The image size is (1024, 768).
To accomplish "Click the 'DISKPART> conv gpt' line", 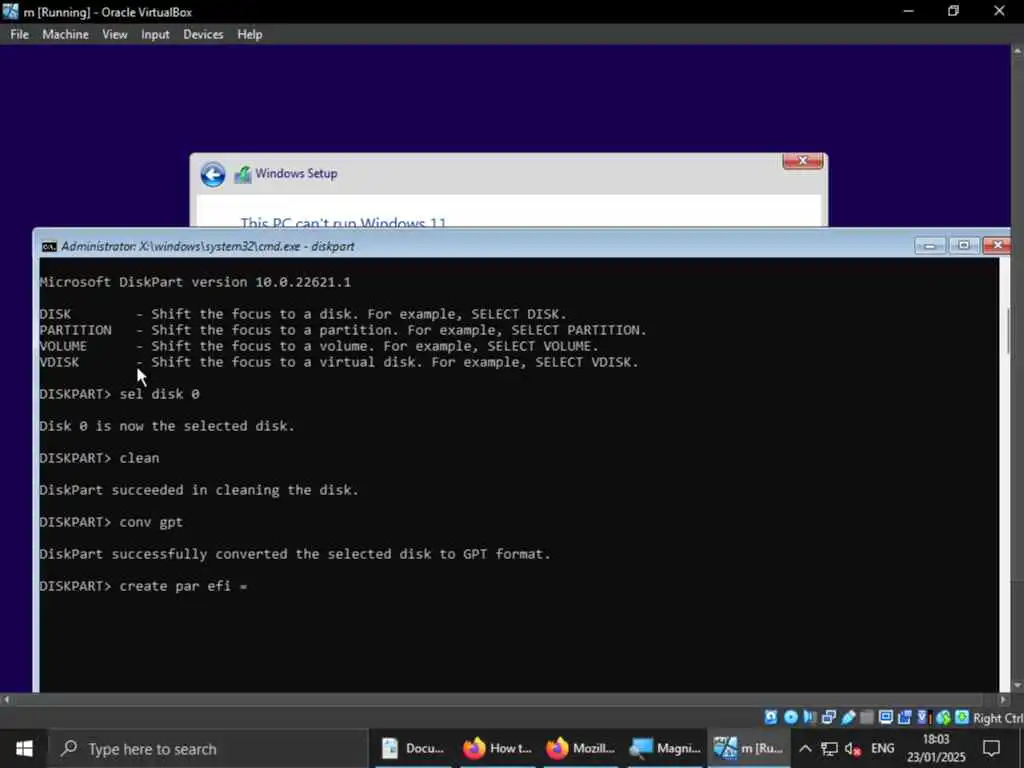I will 111,522.
